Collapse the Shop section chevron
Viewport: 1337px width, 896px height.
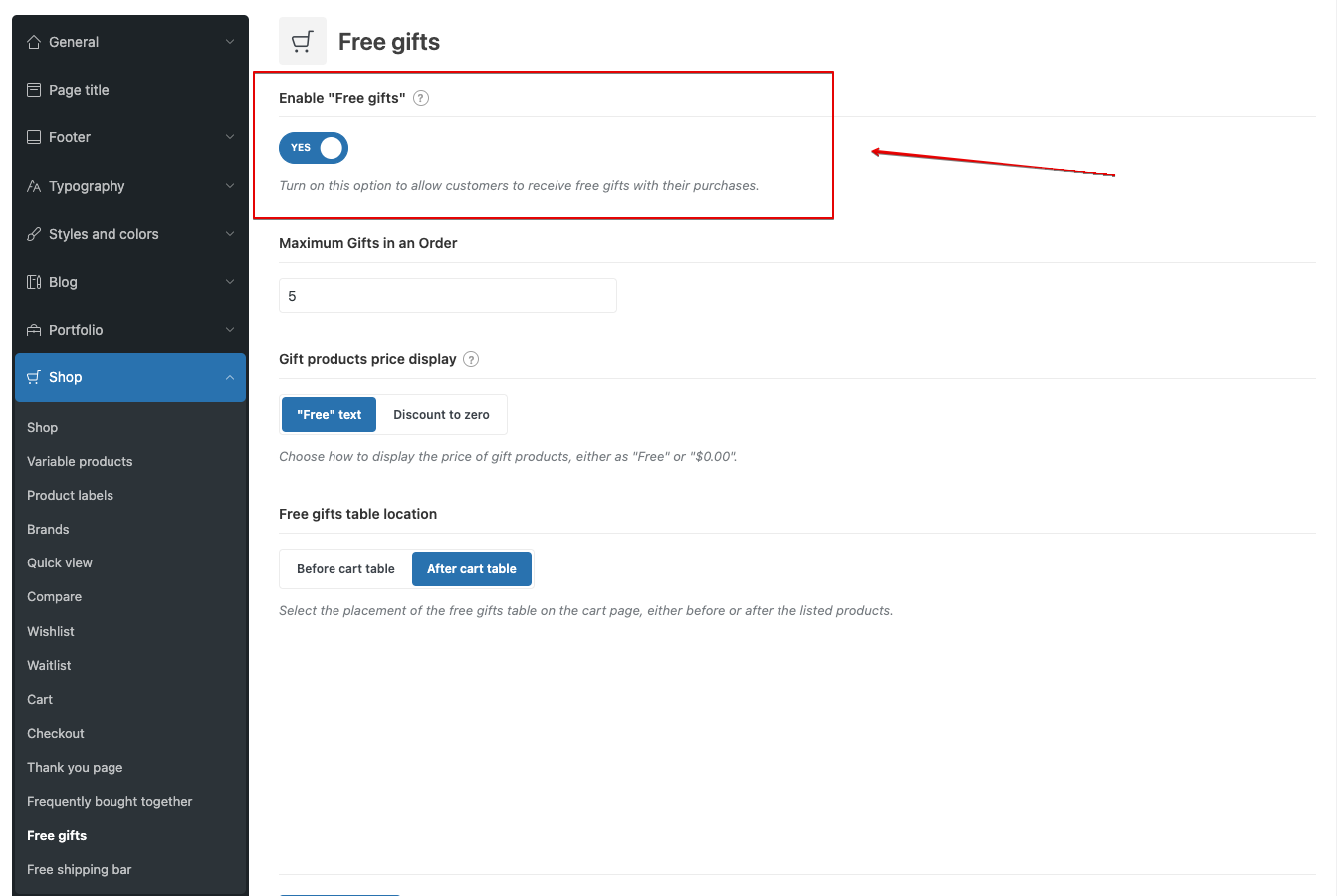230,378
